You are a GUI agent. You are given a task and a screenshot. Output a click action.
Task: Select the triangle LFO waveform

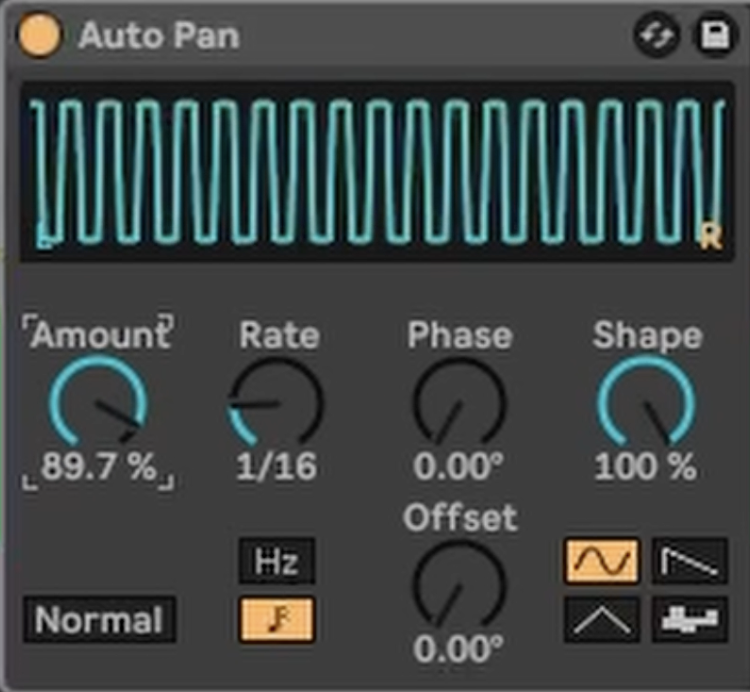tap(602, 620)
